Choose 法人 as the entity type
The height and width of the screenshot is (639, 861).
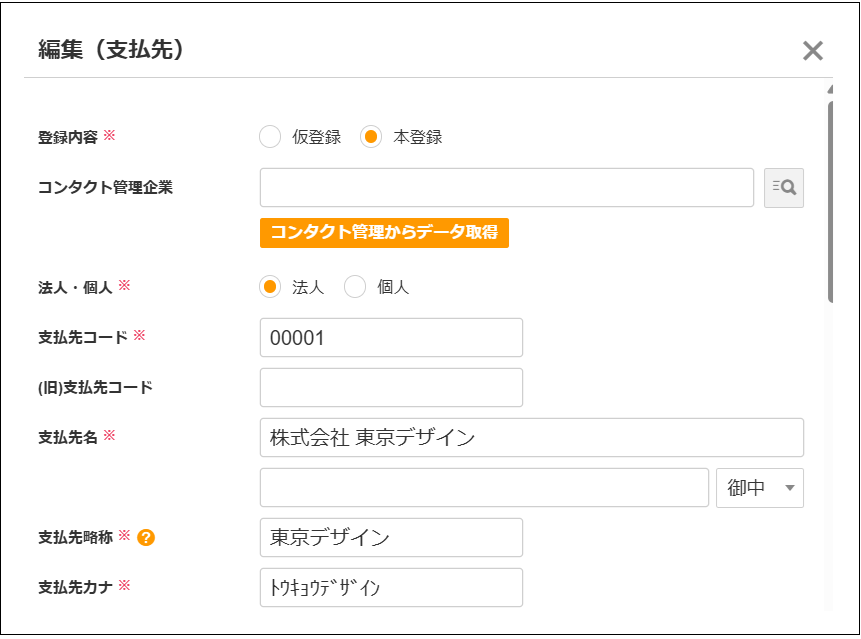pos(269,286)
